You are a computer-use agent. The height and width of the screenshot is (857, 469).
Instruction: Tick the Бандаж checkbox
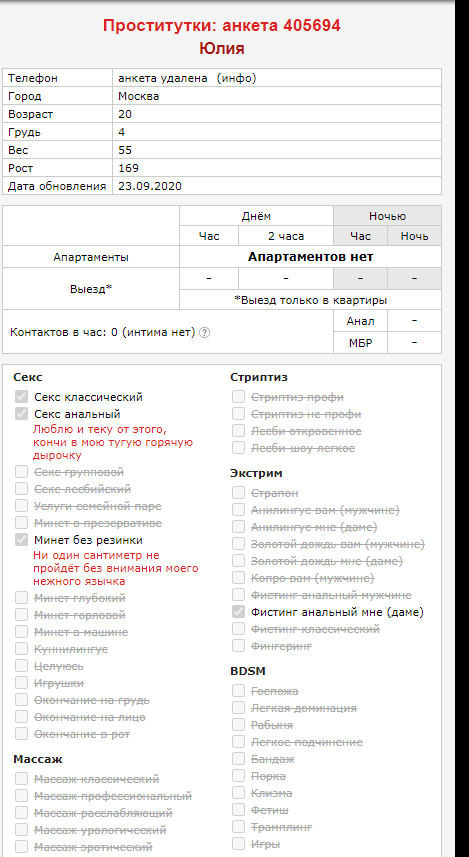point(238,759)
